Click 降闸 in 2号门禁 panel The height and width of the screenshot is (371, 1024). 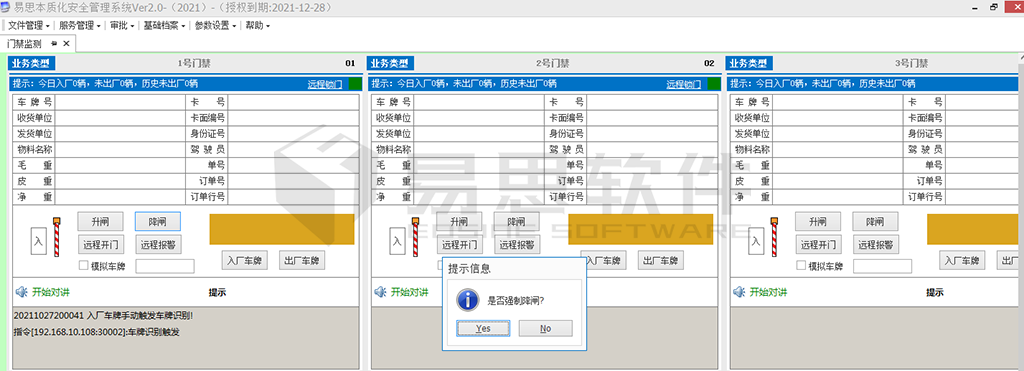coord(517,221)
